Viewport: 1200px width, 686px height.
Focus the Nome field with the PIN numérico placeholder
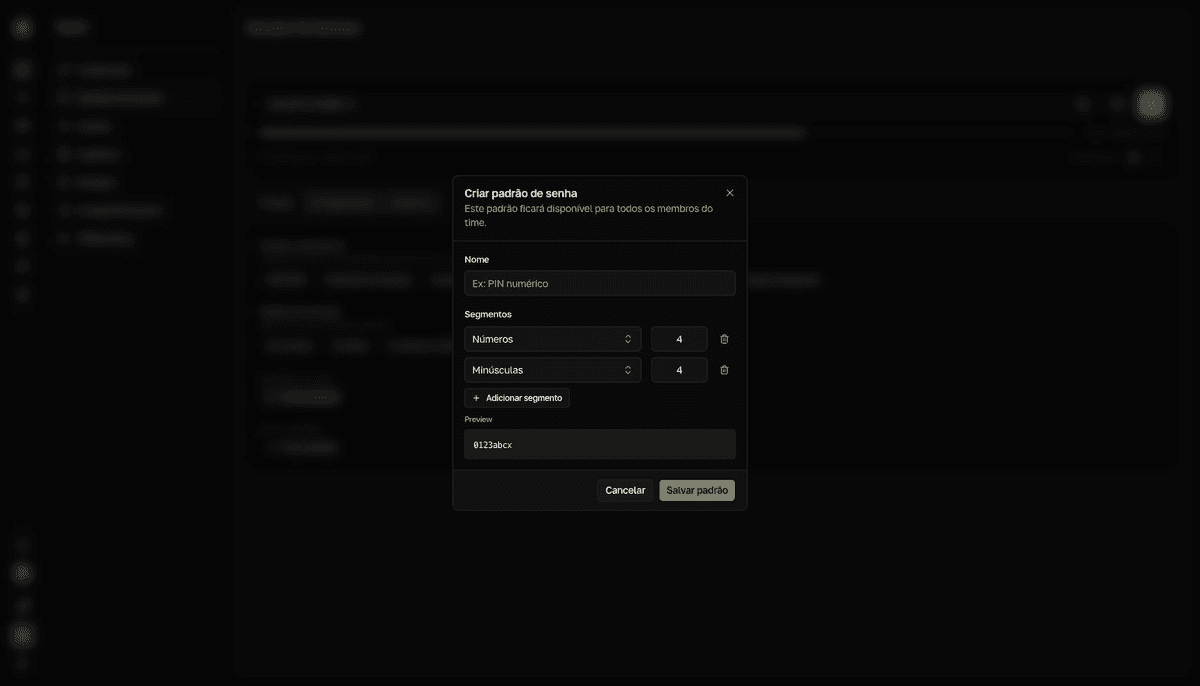[600, 283]
